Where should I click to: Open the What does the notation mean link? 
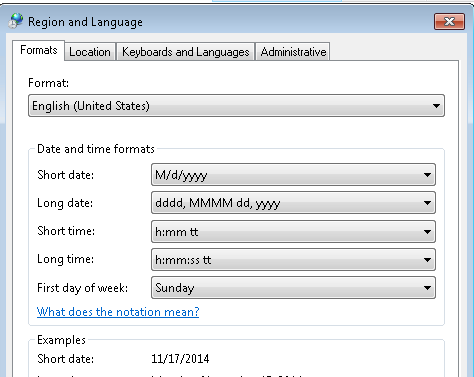tap(118, 312)
